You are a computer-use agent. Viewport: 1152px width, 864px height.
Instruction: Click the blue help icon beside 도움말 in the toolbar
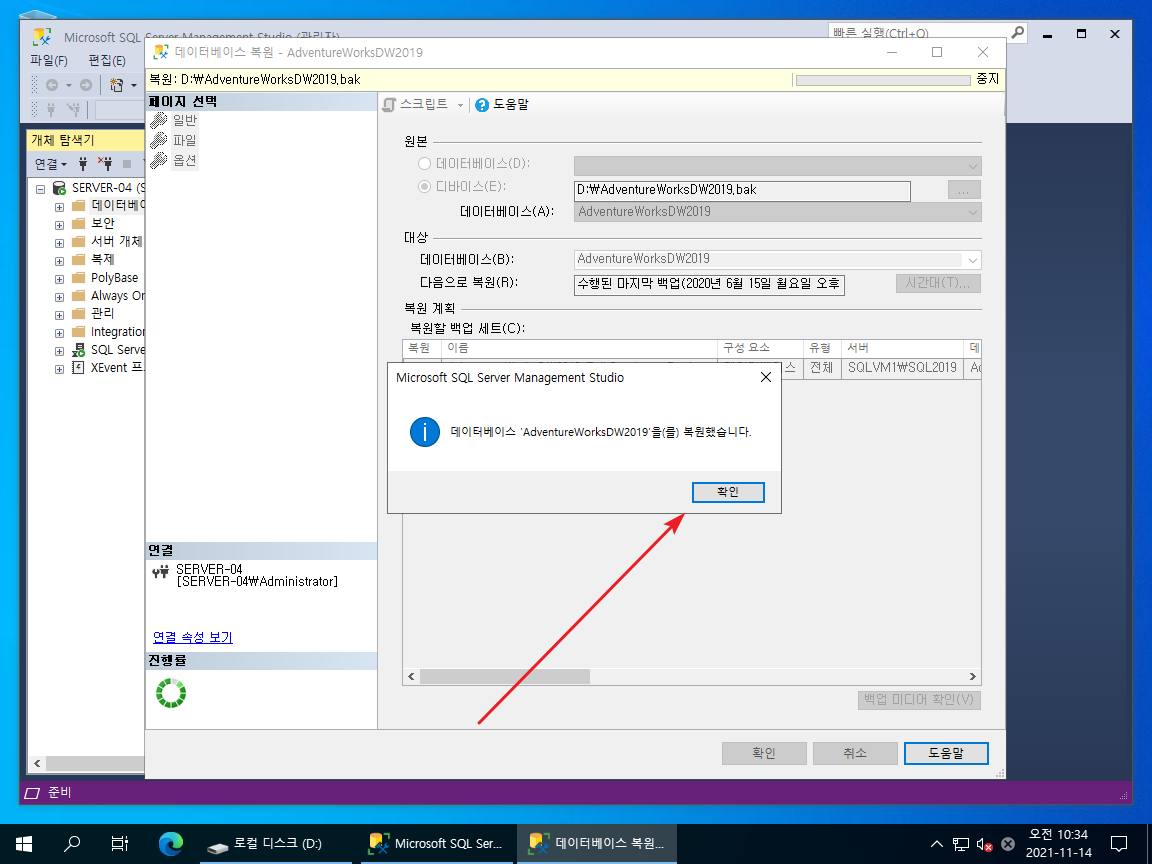coord(482,105)
